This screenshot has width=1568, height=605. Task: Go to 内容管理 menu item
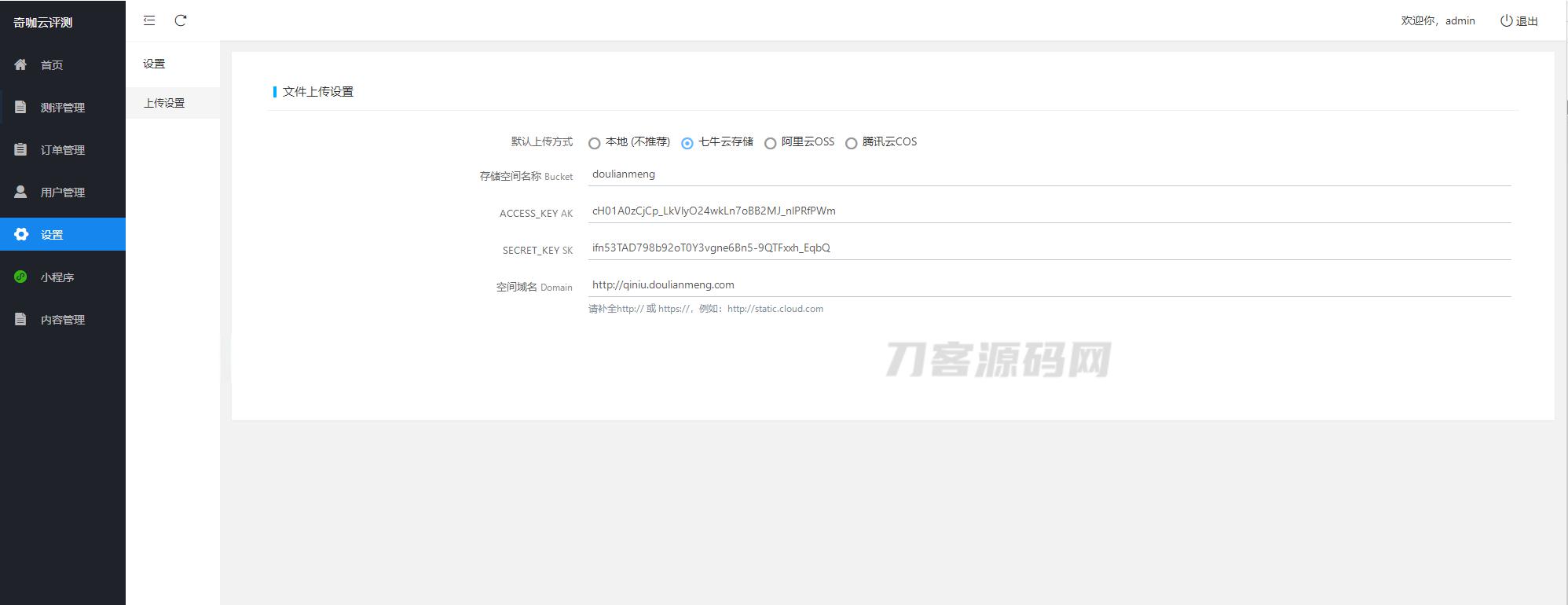[63, 319]
